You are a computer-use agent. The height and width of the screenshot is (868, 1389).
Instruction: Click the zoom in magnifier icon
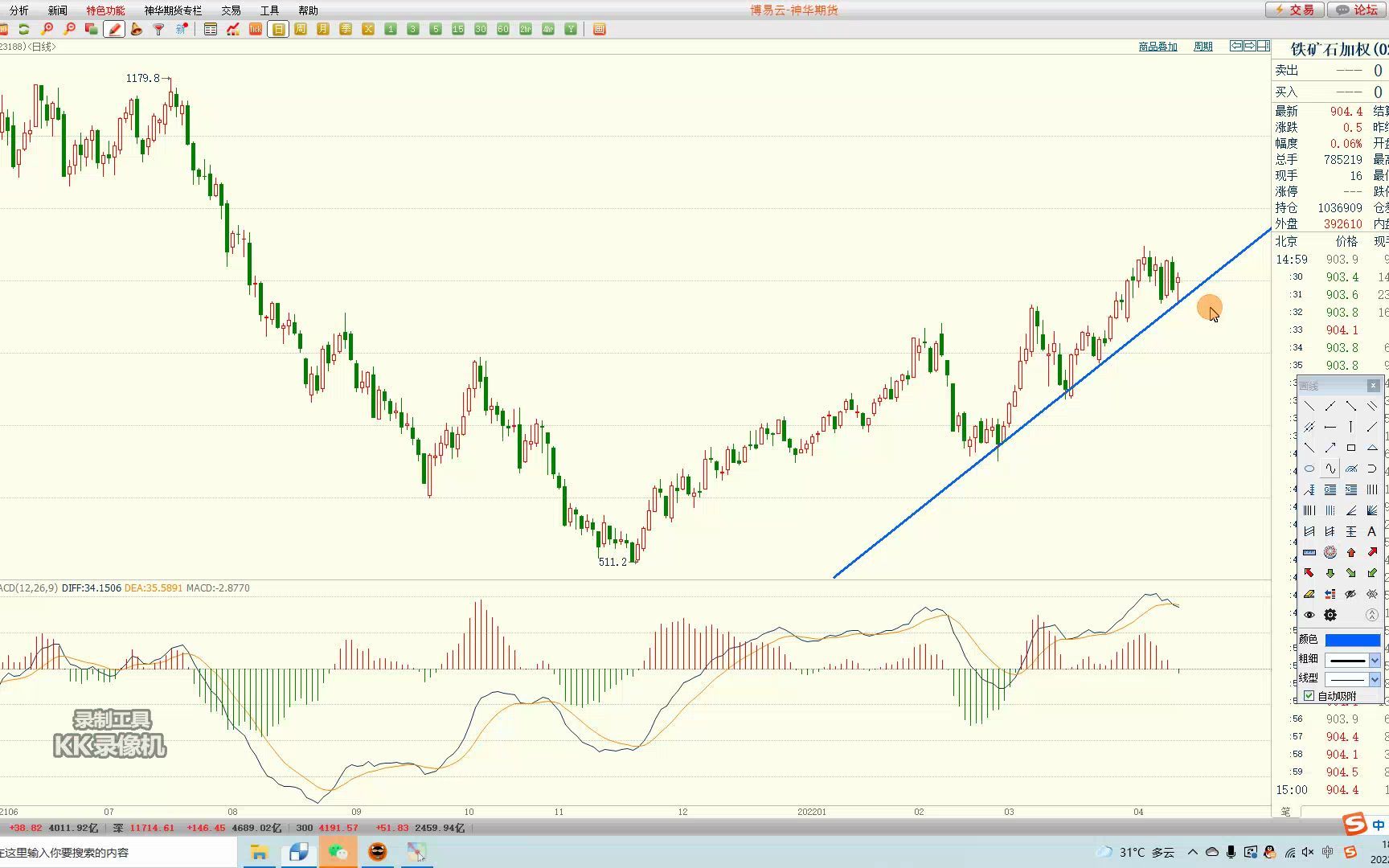(47, 29)
